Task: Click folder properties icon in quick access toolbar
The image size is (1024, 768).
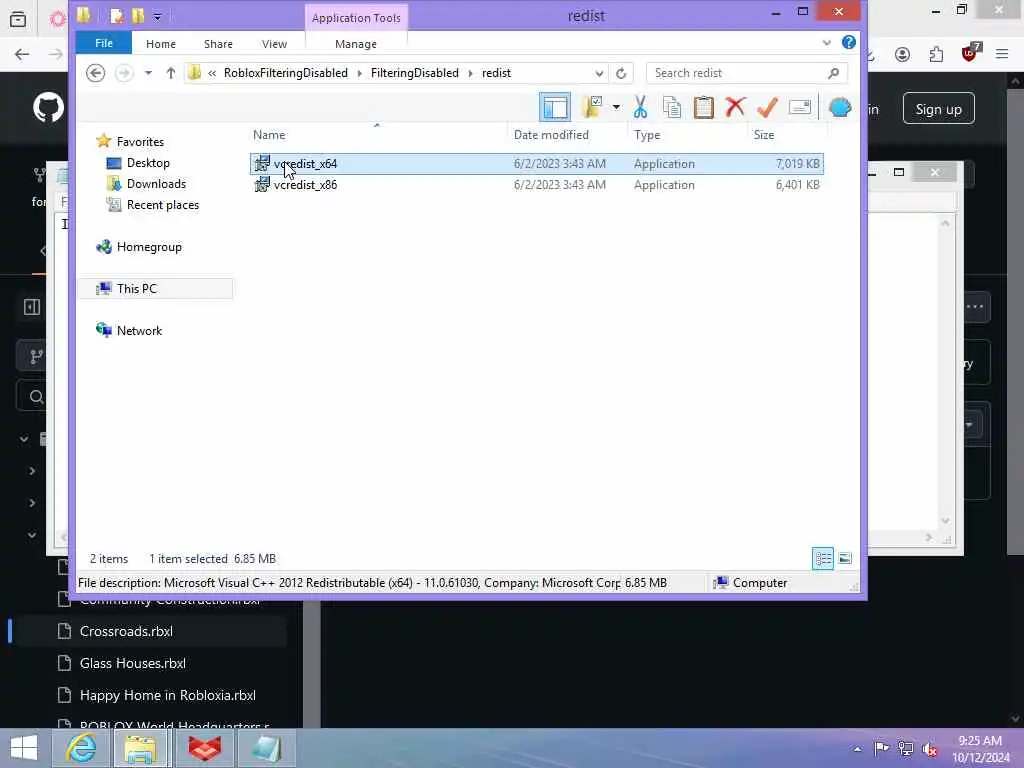Action: (x=117, y=16)
